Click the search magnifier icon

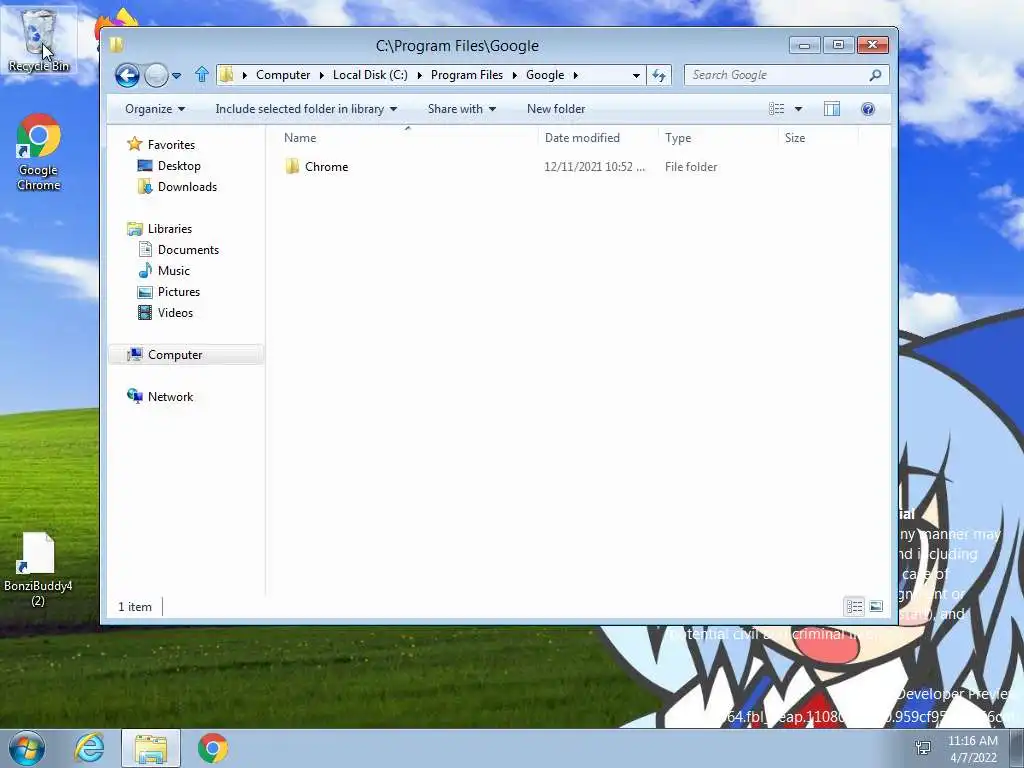click(x=876, y=75)
